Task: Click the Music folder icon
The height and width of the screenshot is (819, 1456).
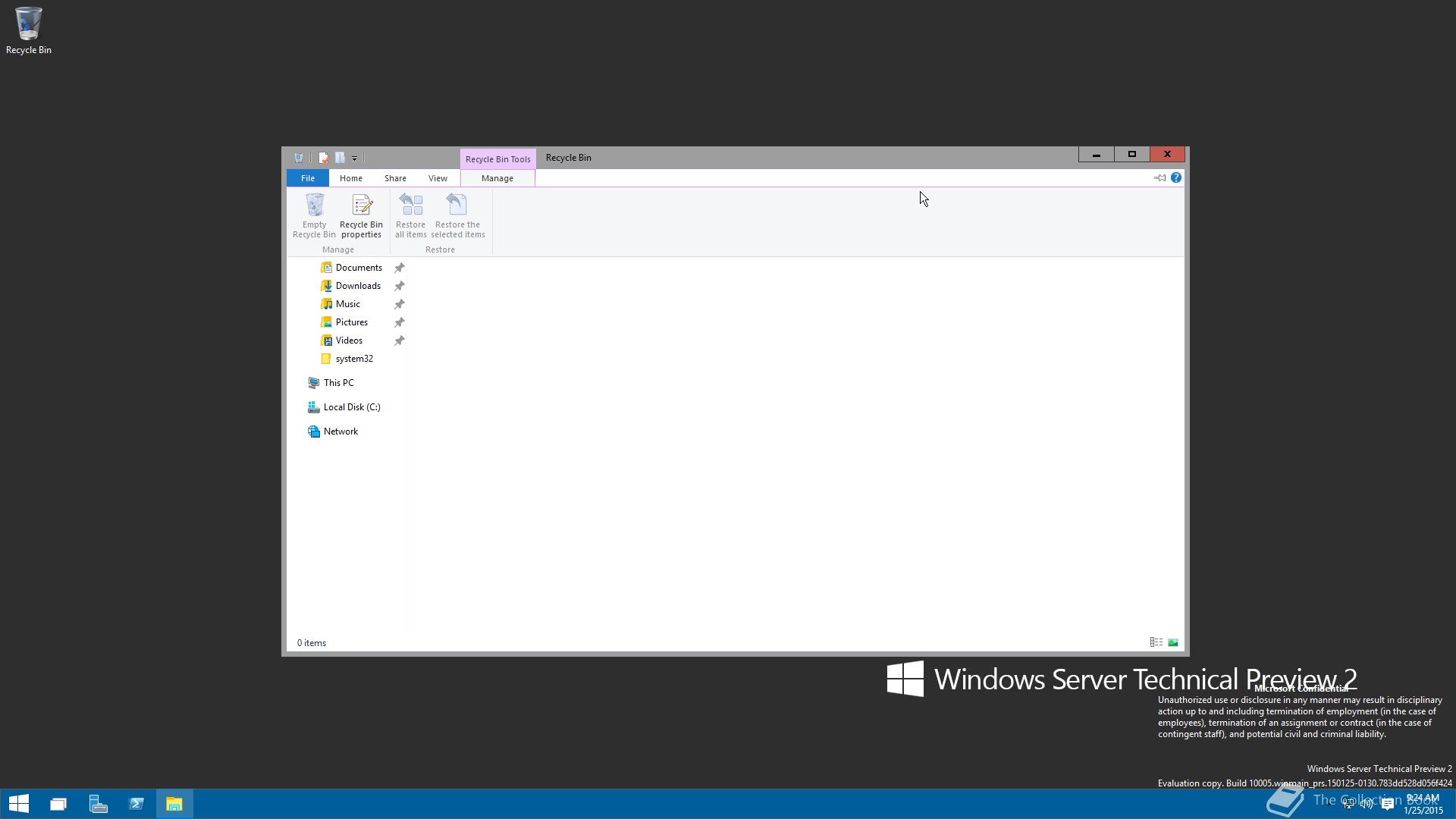Action: 326,304
